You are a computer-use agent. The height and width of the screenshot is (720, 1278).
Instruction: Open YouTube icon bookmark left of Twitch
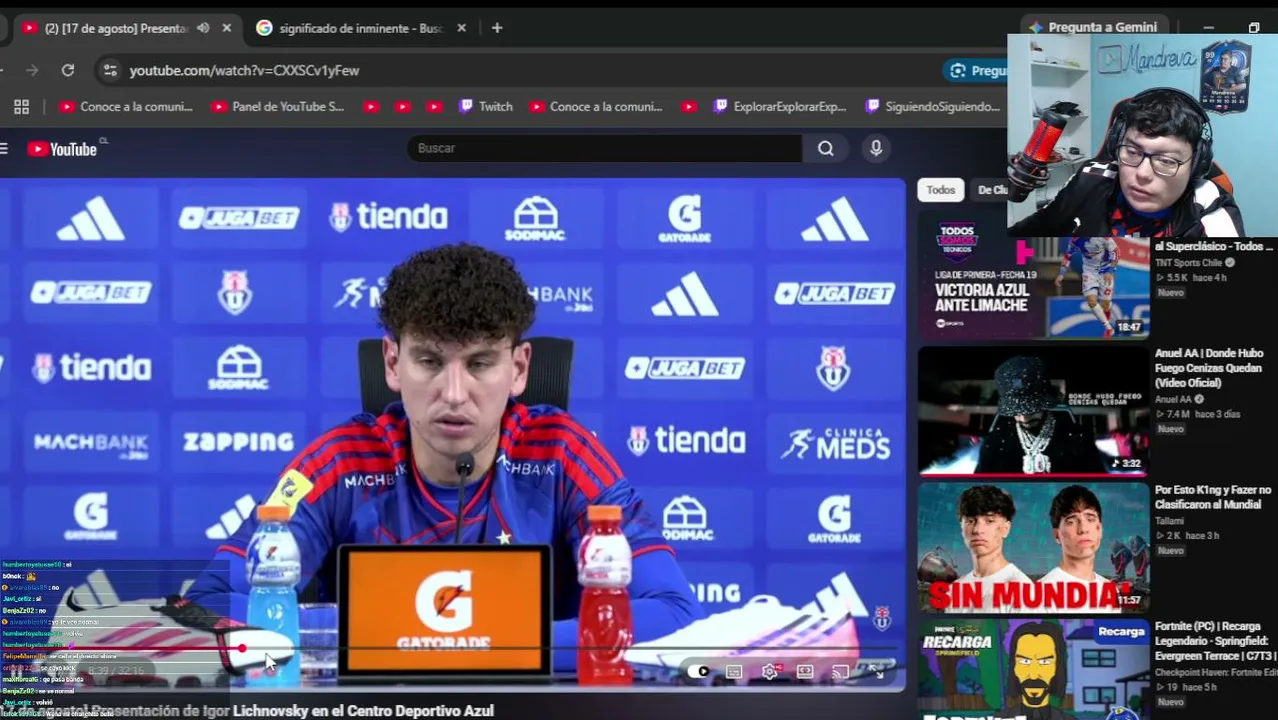tap(434, 106)
